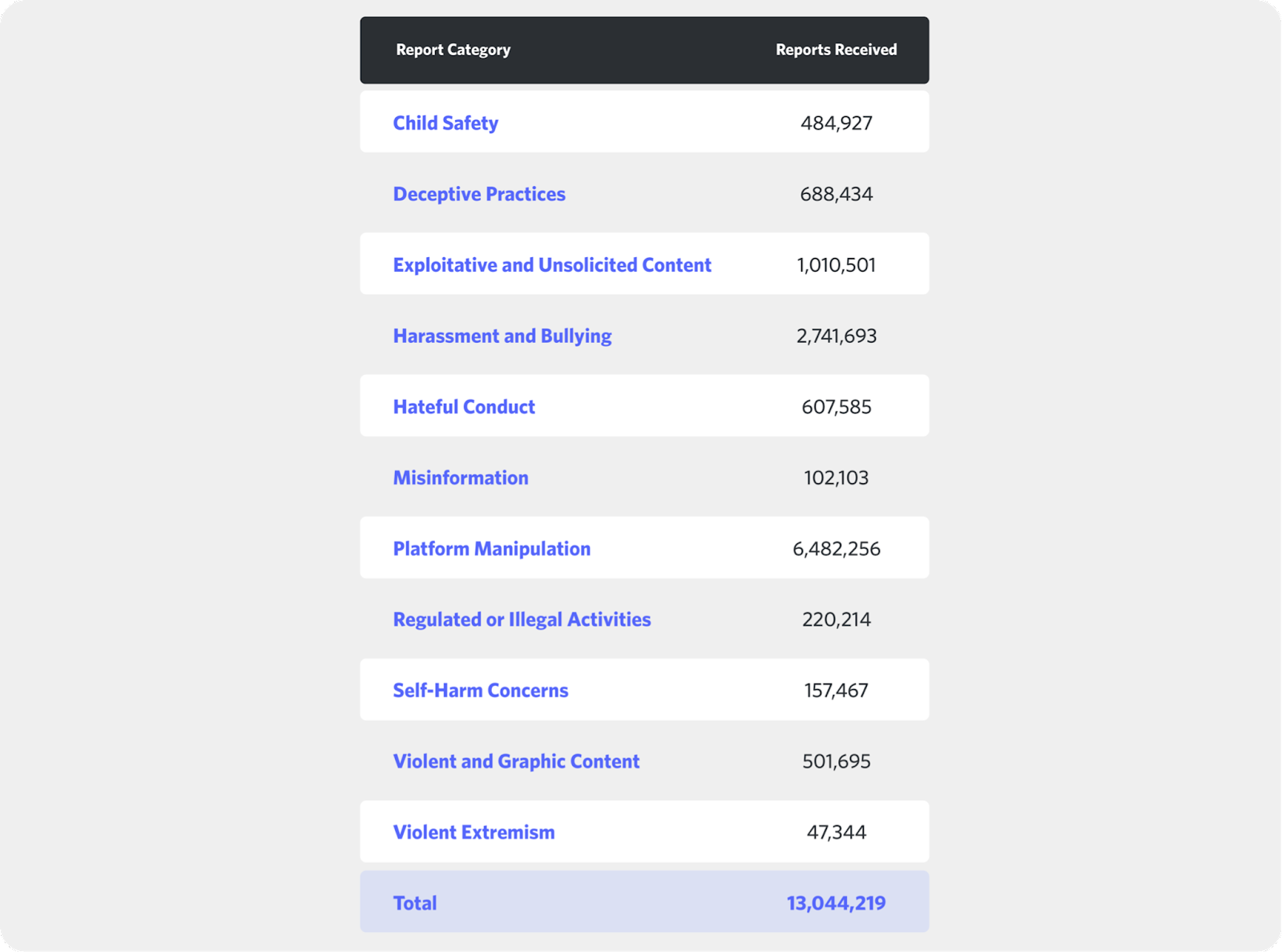Open the Harassment and Bullying category
The width and height of the screenshot is (1282, 952).
502,336
